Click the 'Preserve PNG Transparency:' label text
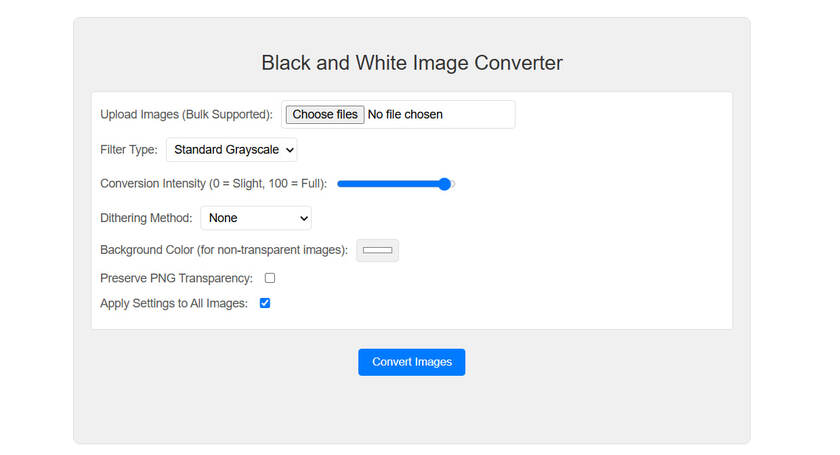This screenshot has width=840, height=455. 176,278
